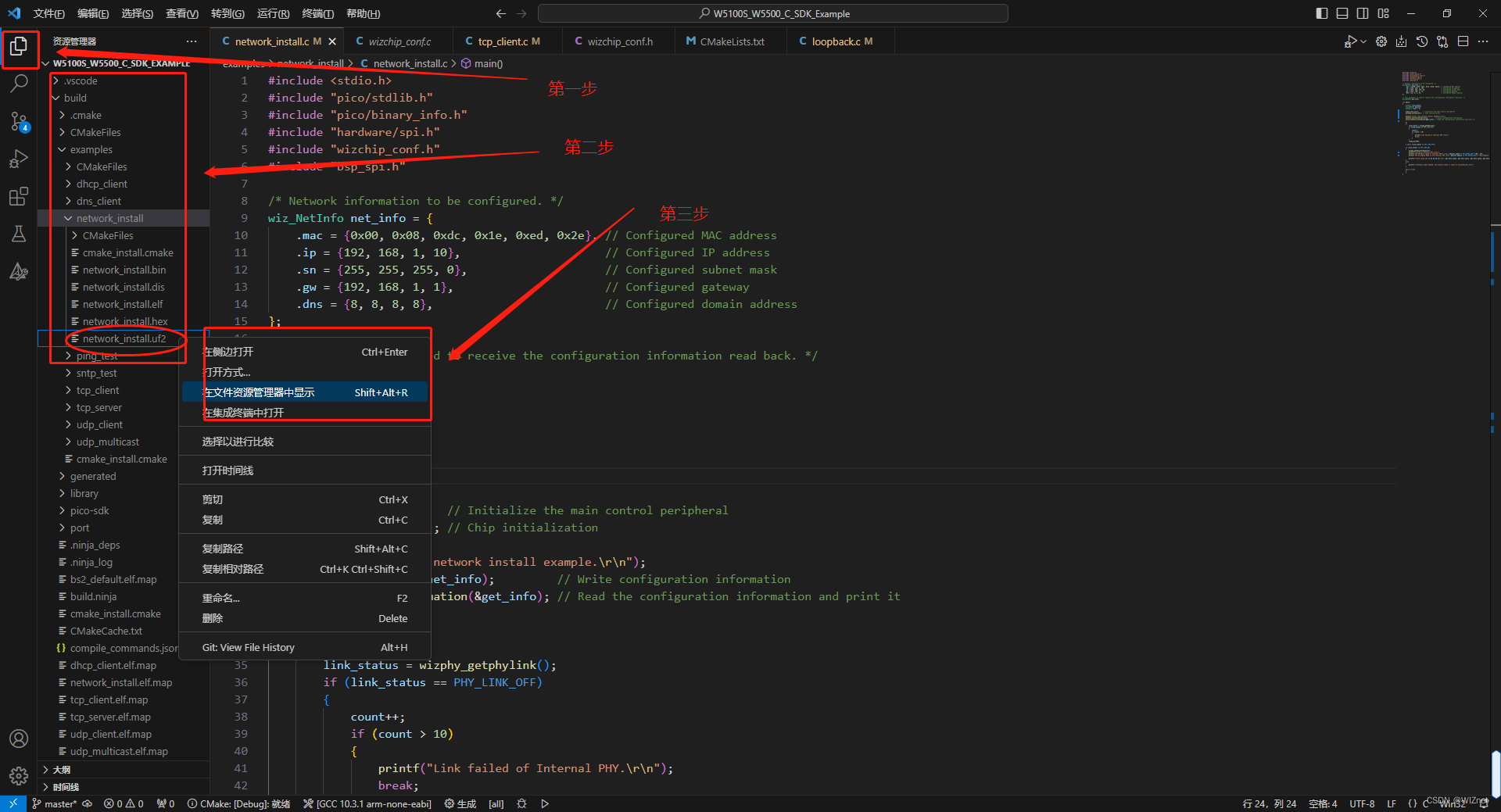Choose Git: View File History in context menu

pos(306,647)
